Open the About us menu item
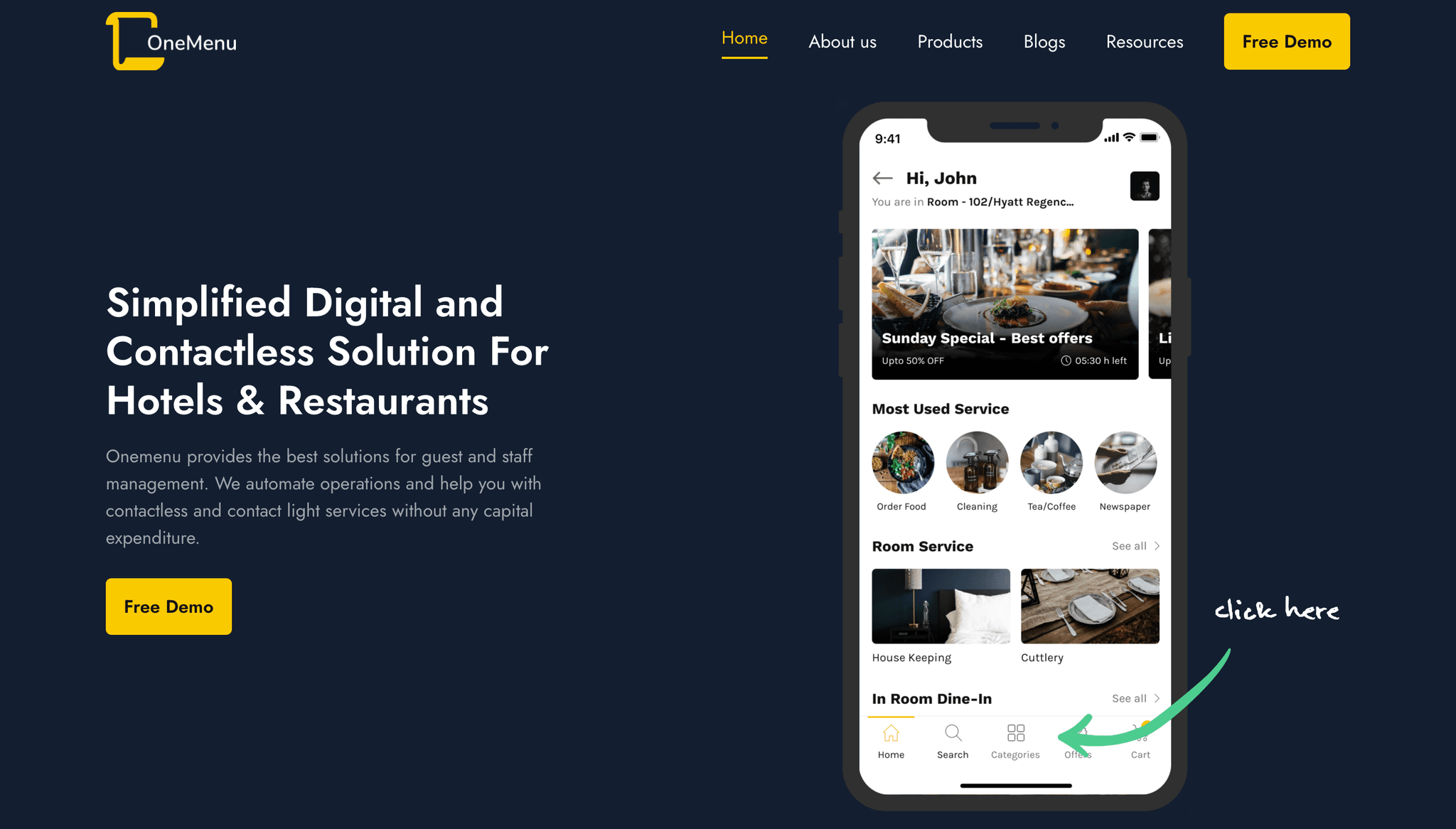This screenshot has height=829, width=1456. tap(842, 41)
